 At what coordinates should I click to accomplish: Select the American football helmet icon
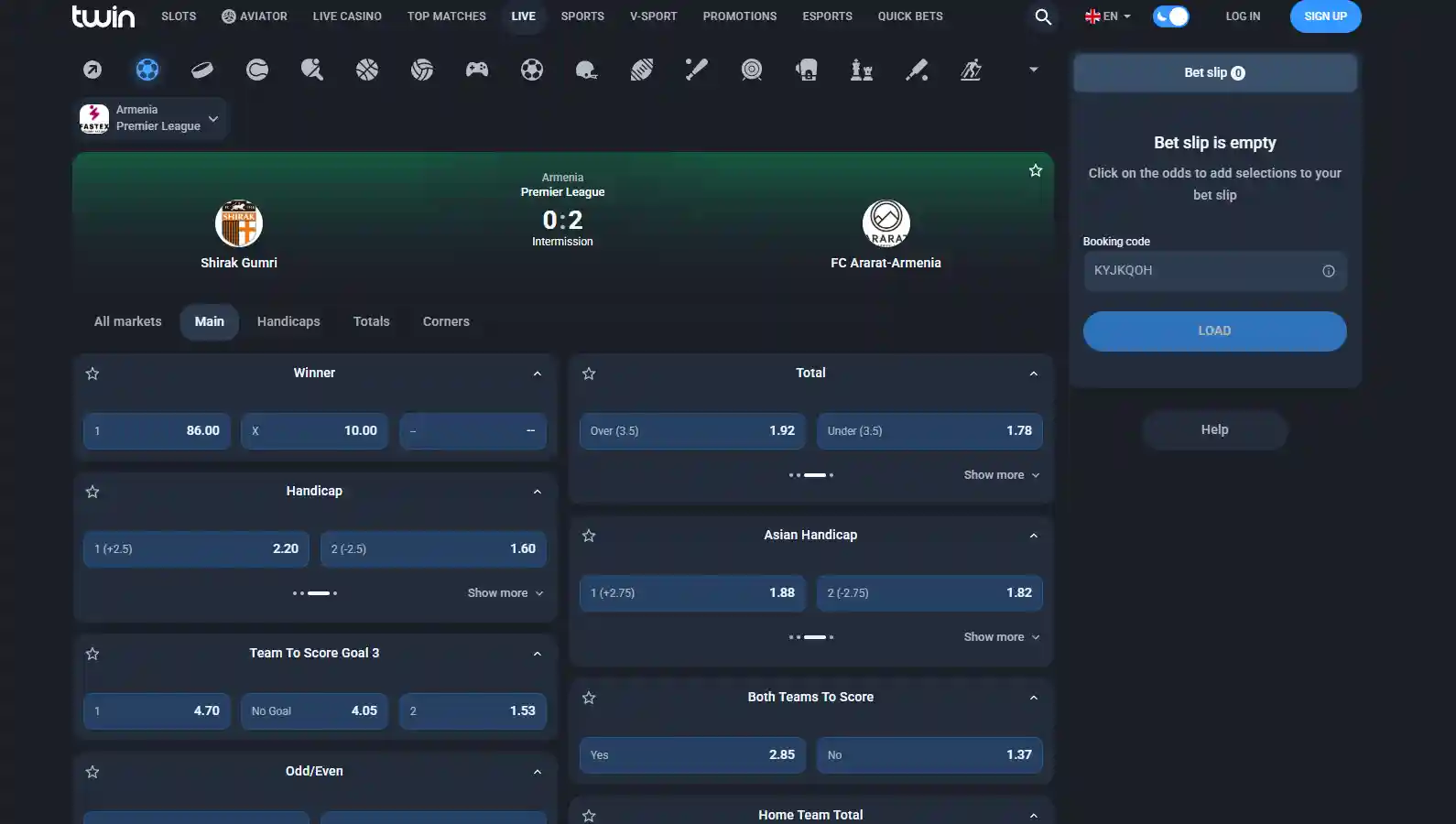coord(587,70)
